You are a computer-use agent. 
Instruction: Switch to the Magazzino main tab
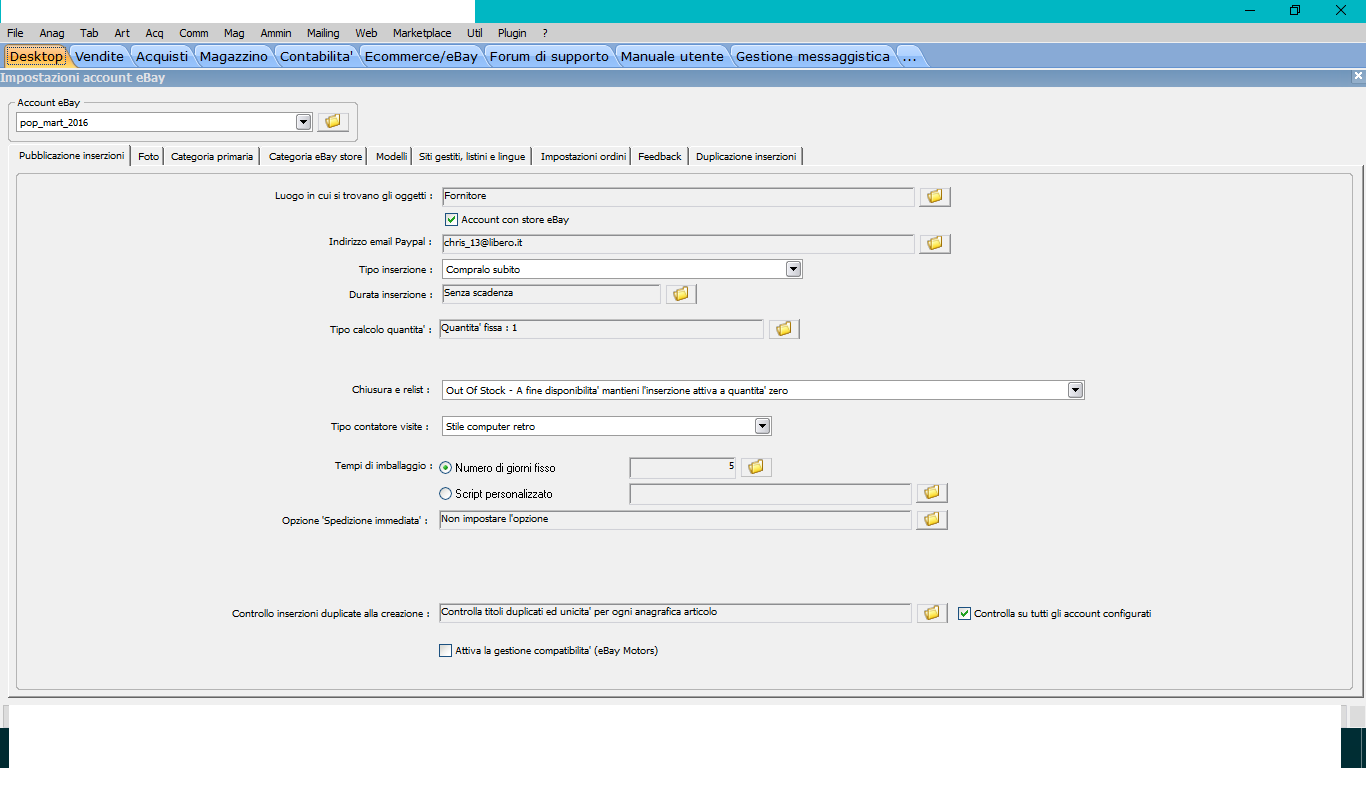(x=234, y=57)
